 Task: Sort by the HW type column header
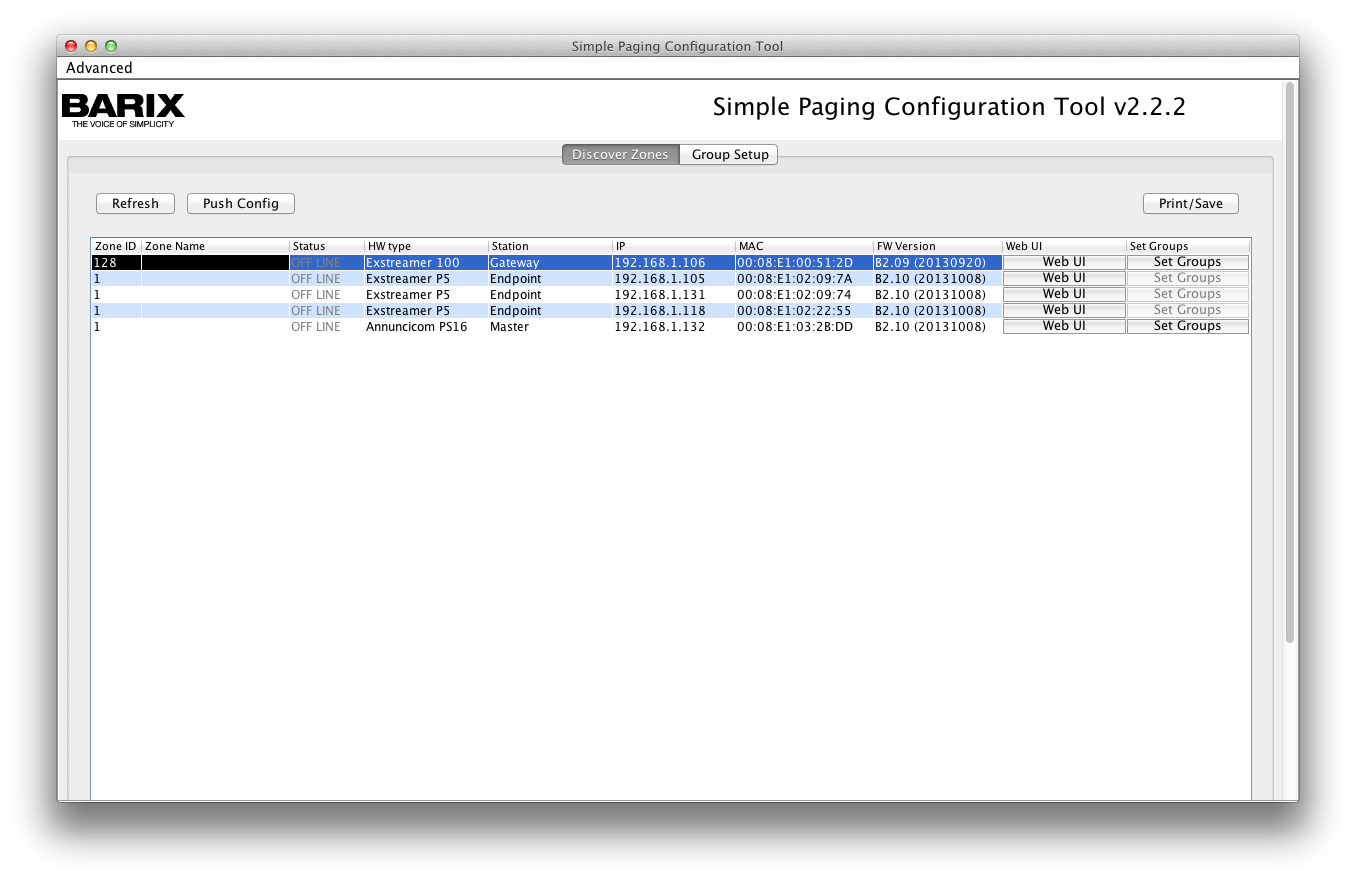[425, 246]
